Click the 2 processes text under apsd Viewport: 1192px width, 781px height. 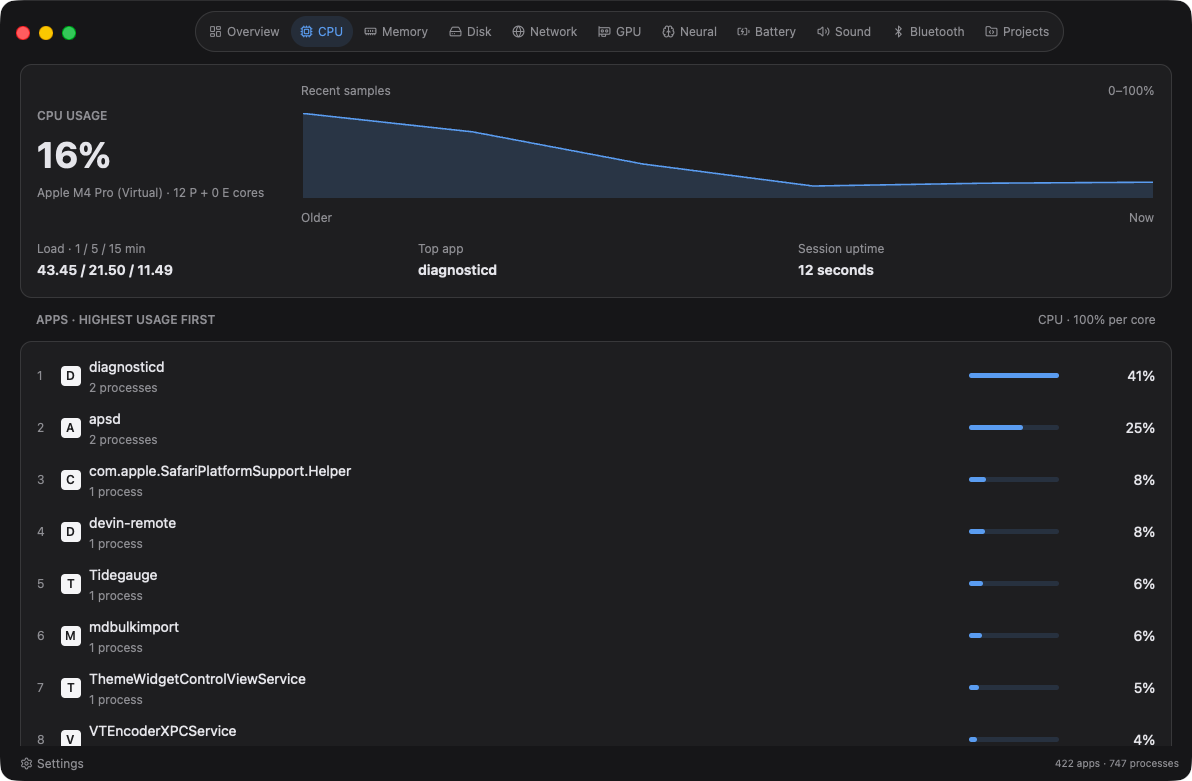[123, 440]
